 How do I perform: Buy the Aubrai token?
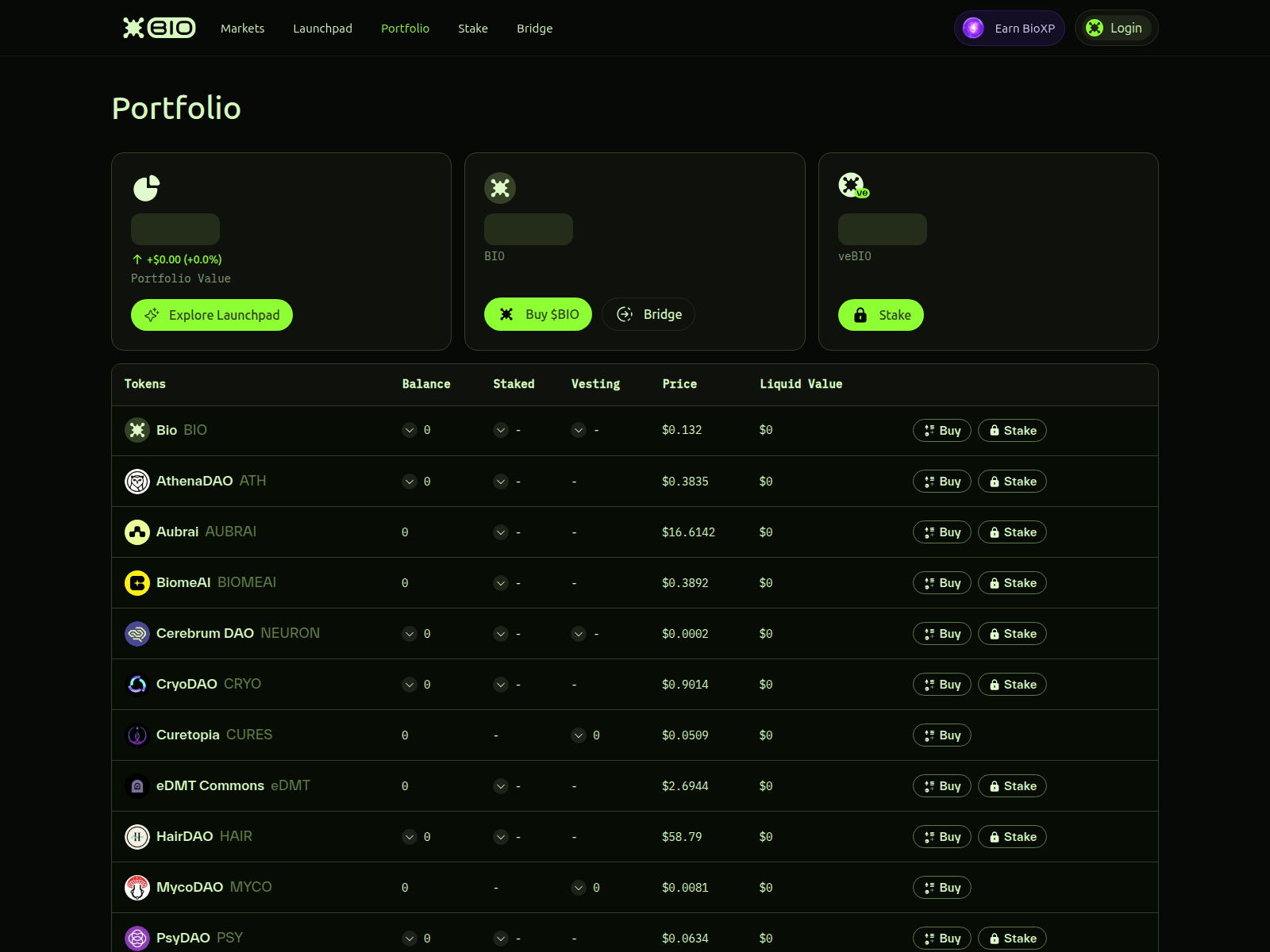click(942, 532)
